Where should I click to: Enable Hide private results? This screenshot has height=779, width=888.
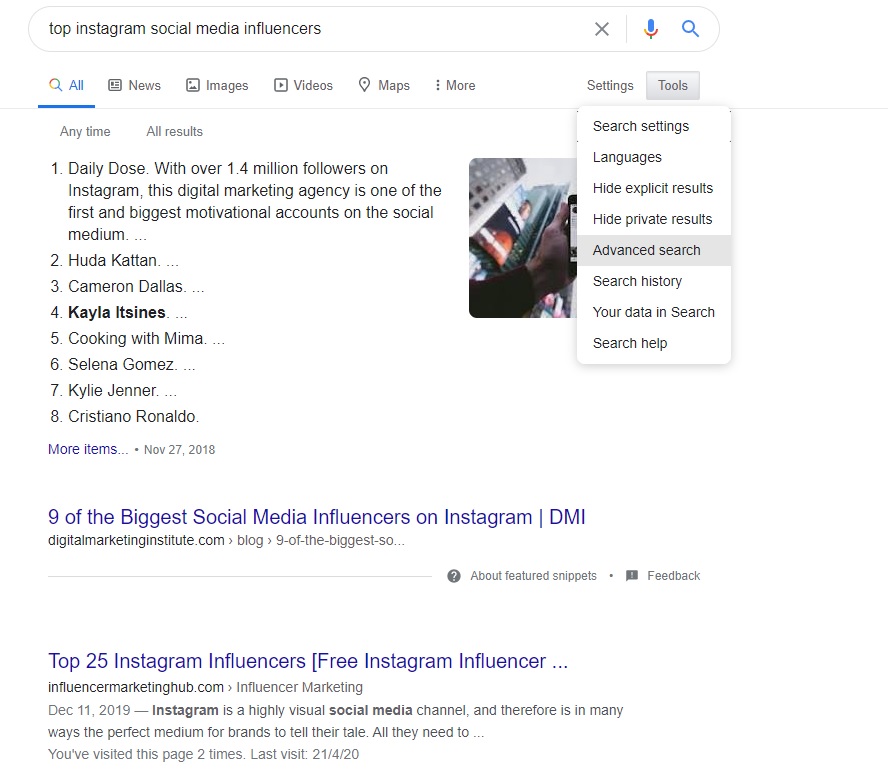coord(652,219)
